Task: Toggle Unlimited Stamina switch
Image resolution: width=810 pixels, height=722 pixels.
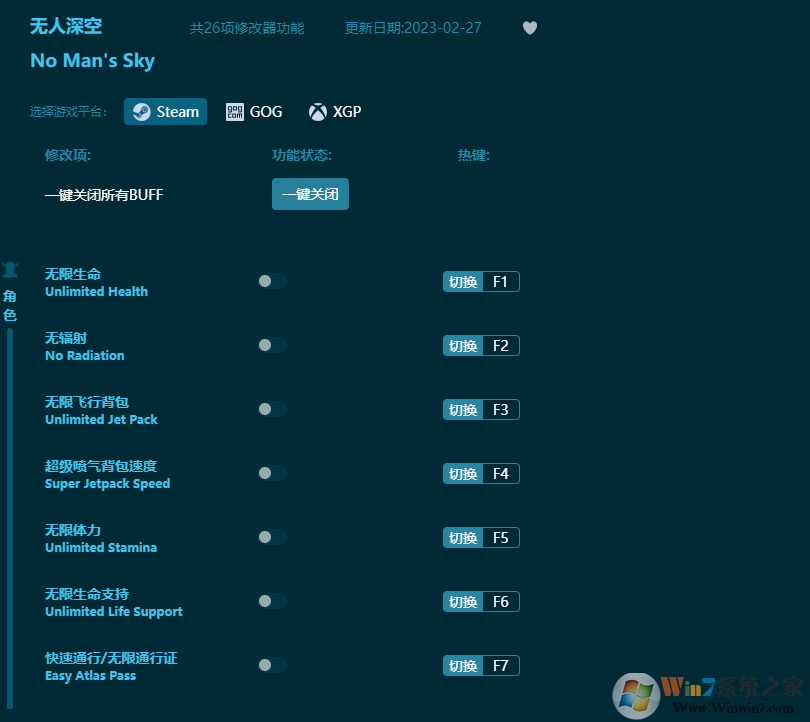Action: [272, 537]
